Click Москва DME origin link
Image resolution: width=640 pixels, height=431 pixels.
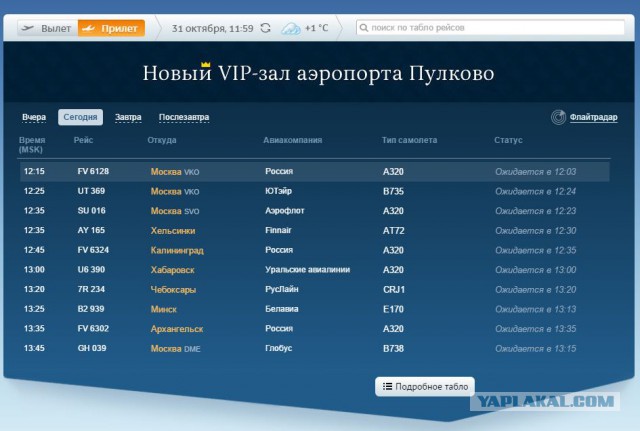[x=176, y=349]
